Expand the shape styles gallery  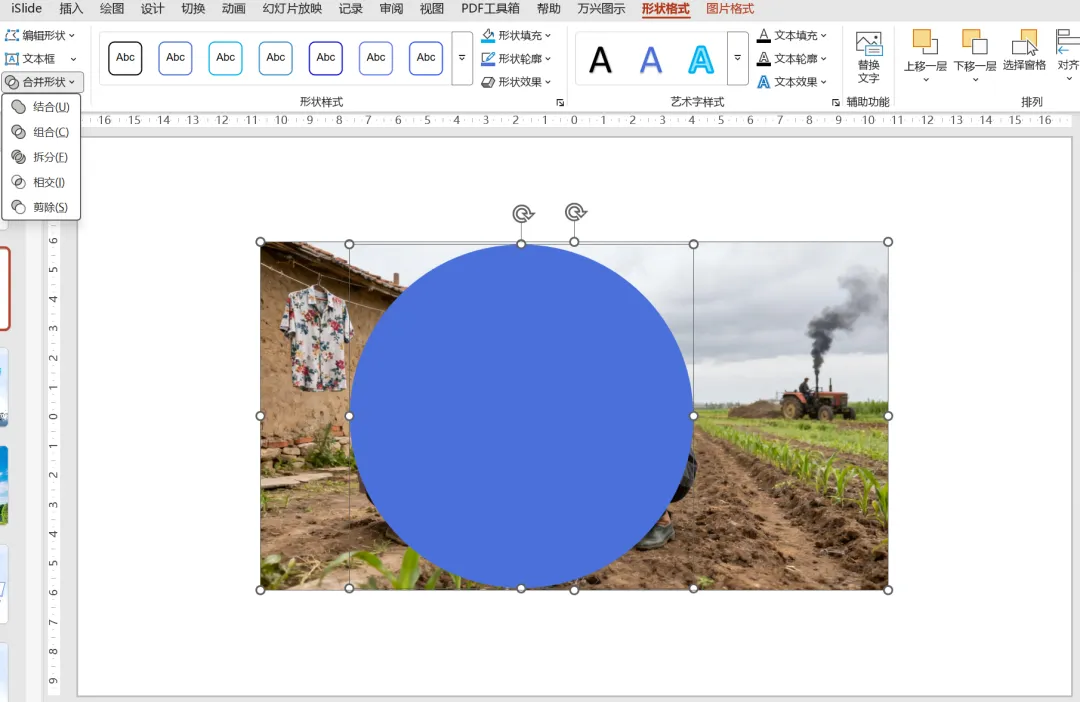pyautogui.click(x=462, y=58)
